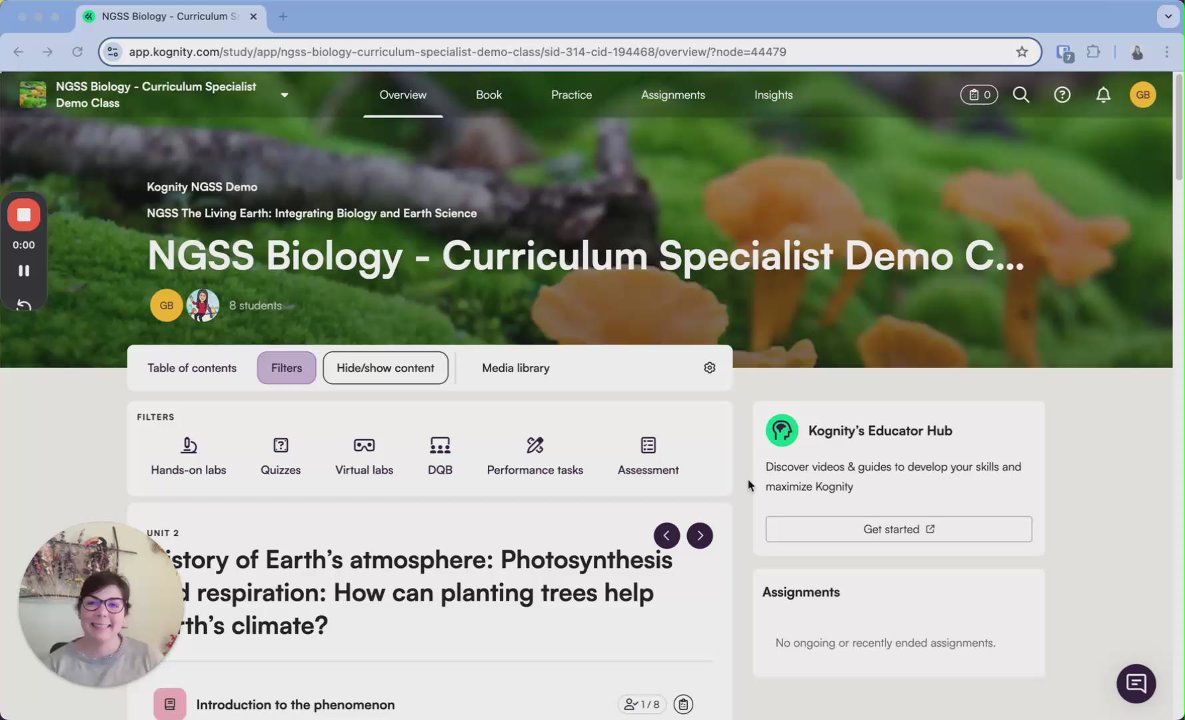Click the class thumbnail image in the header
The width and height of the screenshot is (1185, 720).
(x=32, y=94)
